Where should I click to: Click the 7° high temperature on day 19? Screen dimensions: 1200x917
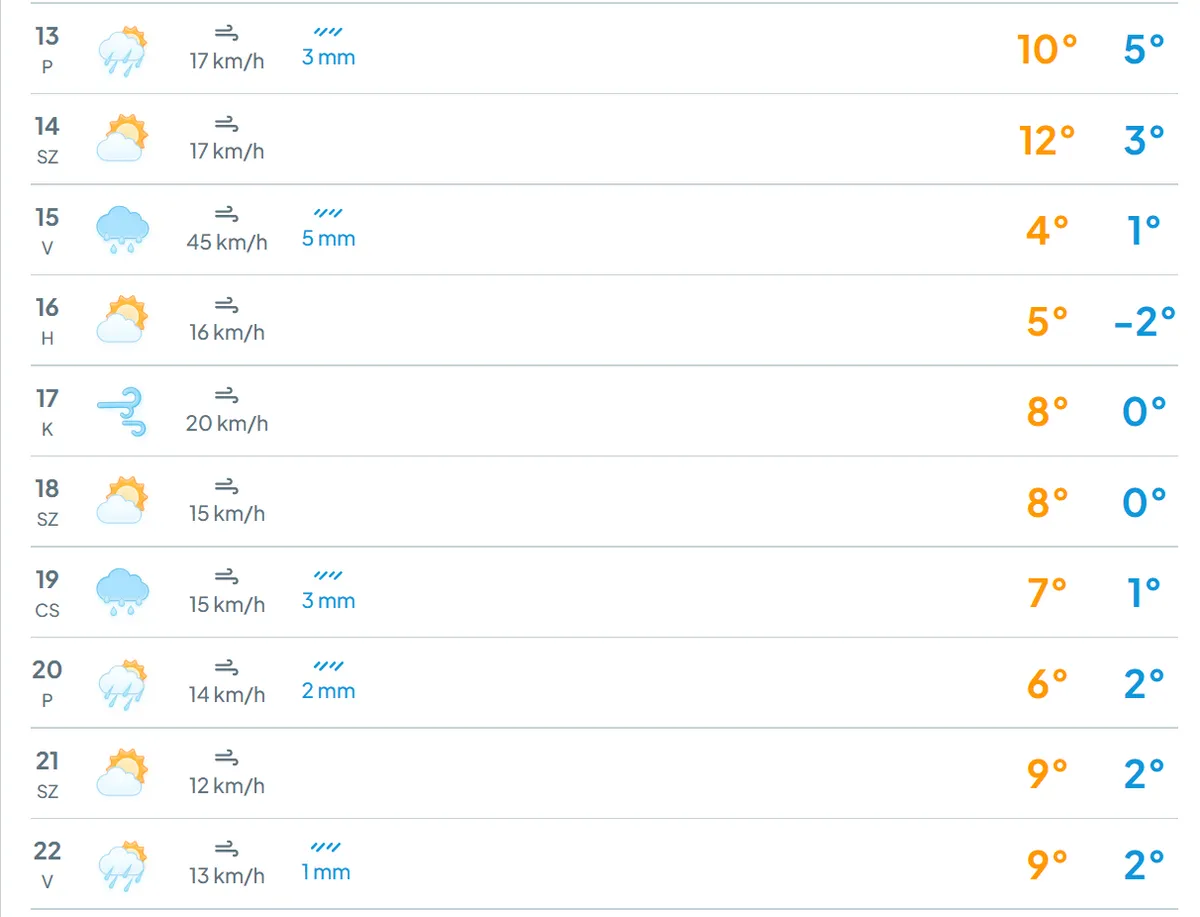[1047, 593]
